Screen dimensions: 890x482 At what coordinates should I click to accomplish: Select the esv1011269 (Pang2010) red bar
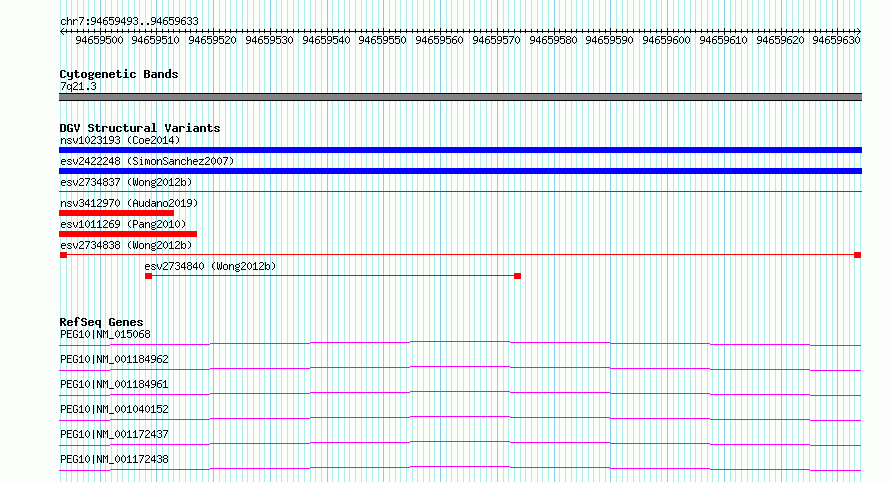click(x=128, y=234)
